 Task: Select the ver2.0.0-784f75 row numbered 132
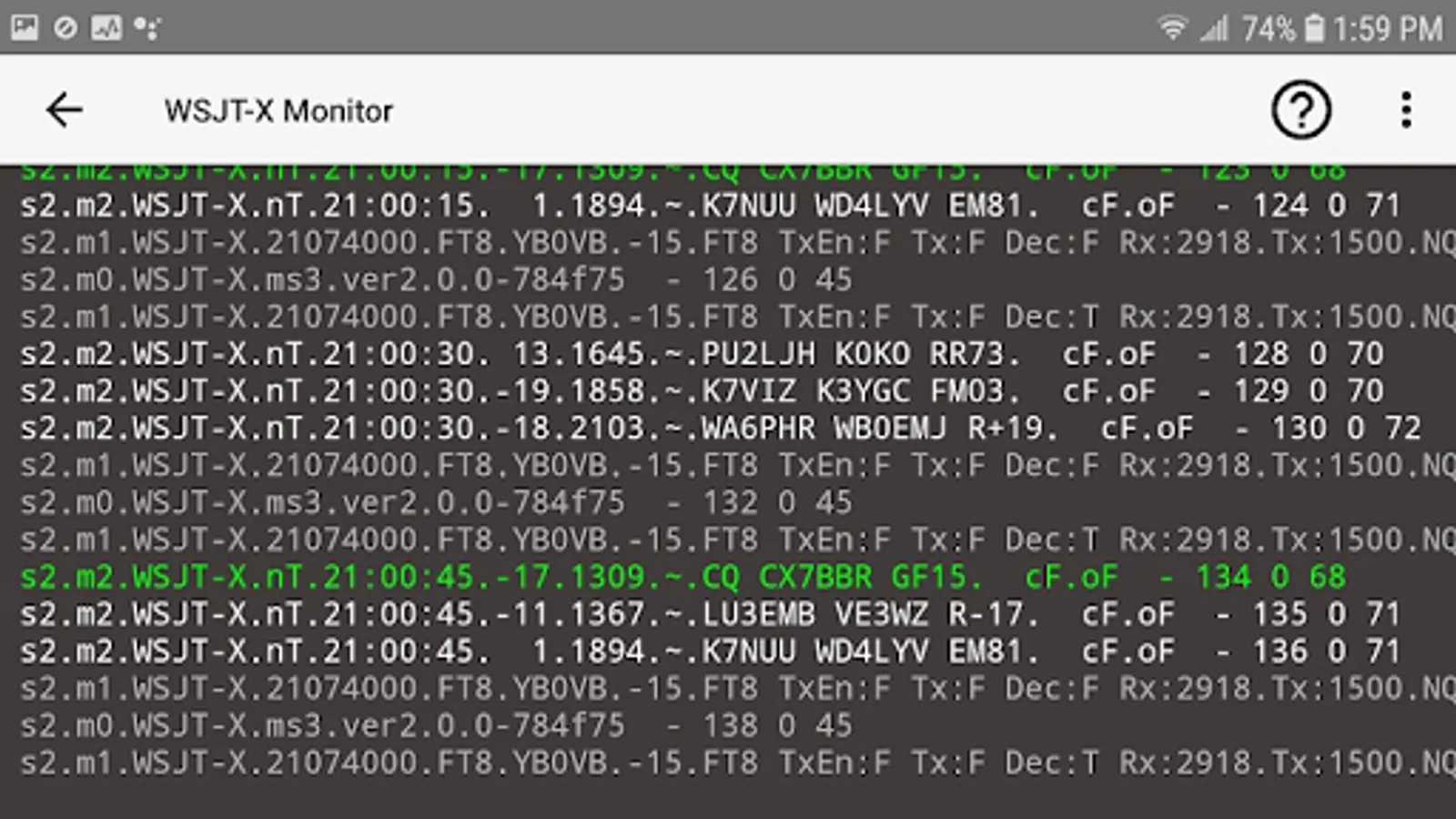pos(436,502)
